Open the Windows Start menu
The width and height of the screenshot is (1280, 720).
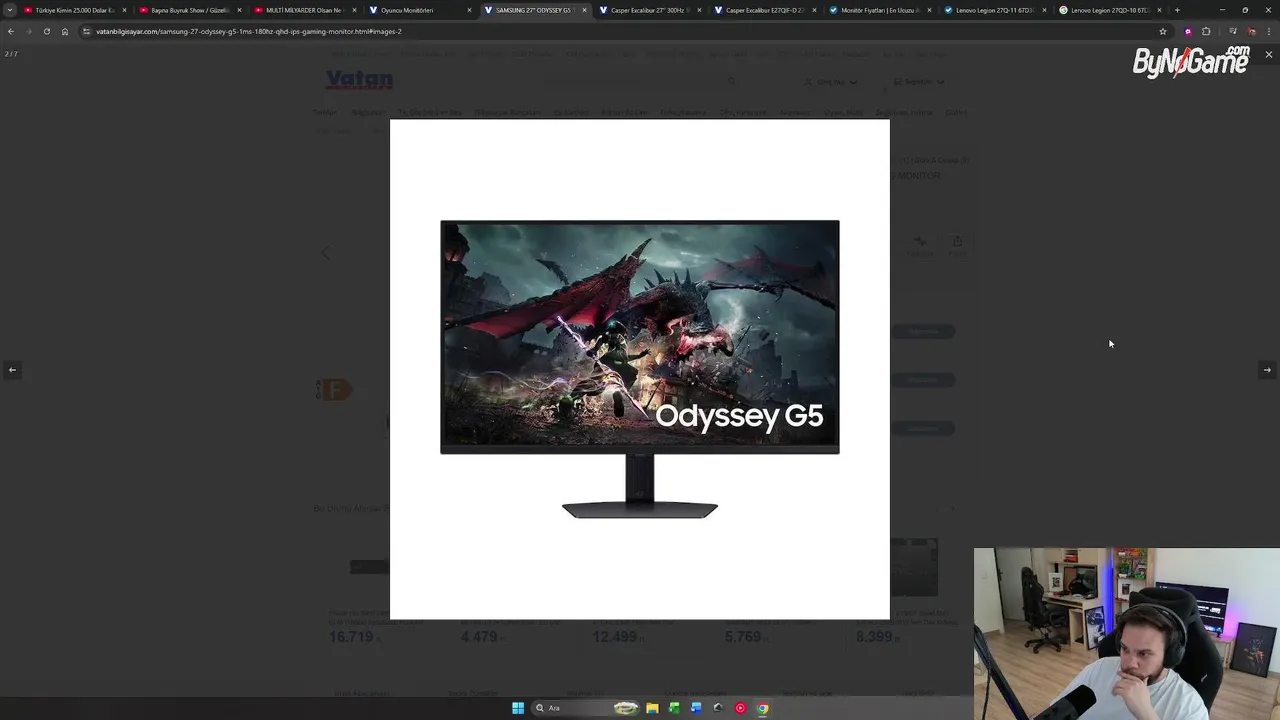click(518, 708)
